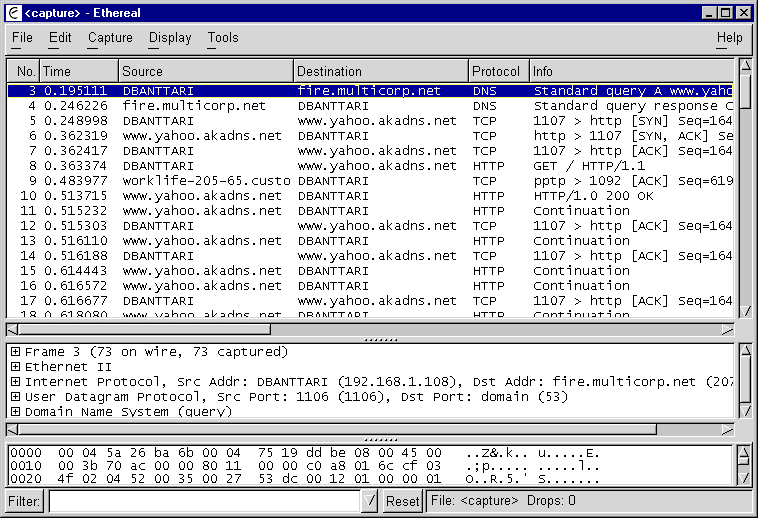The width and height of the screenshot is (758, 518).
Task: Select packet 5 TCP SYN row
Action: [370, 121]
